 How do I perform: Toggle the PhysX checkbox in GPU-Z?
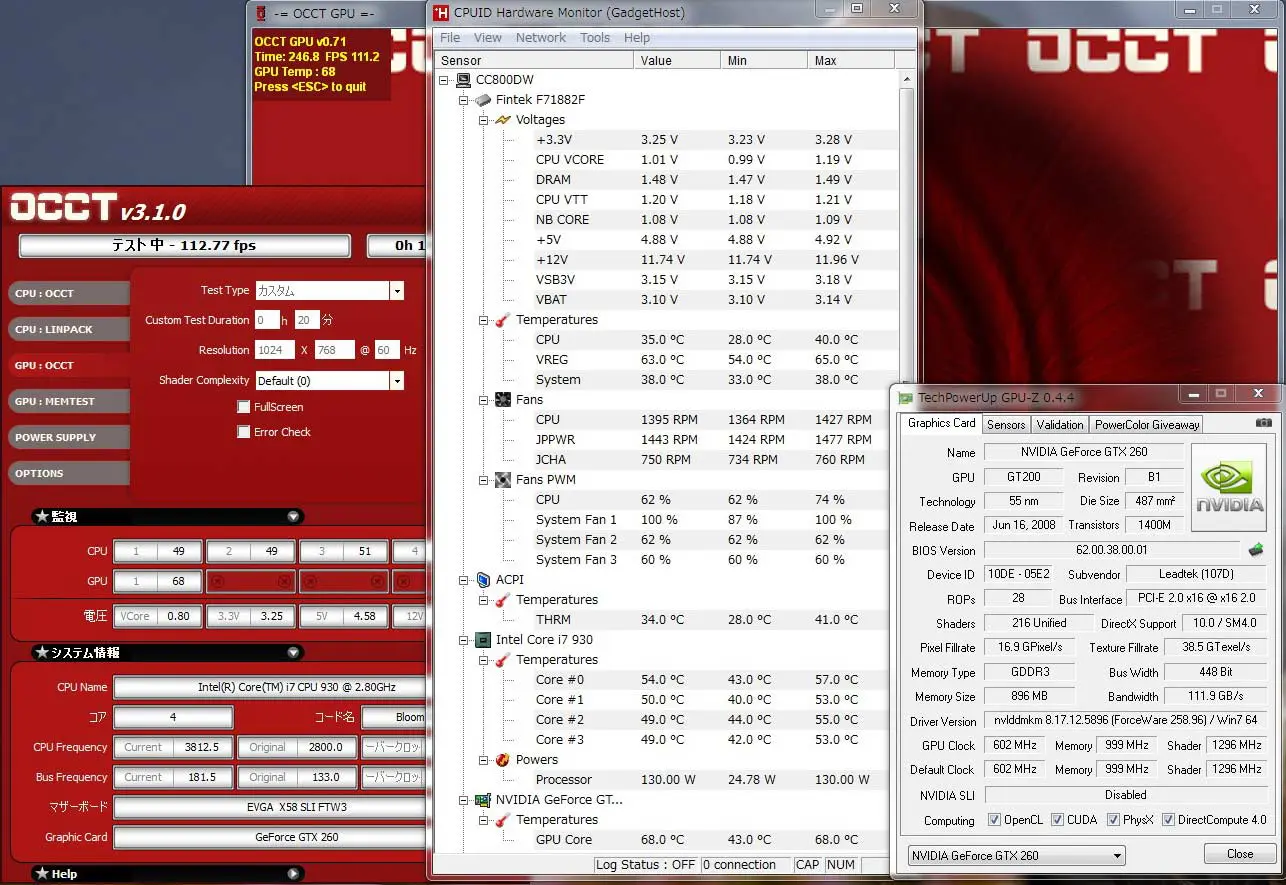1114,820
